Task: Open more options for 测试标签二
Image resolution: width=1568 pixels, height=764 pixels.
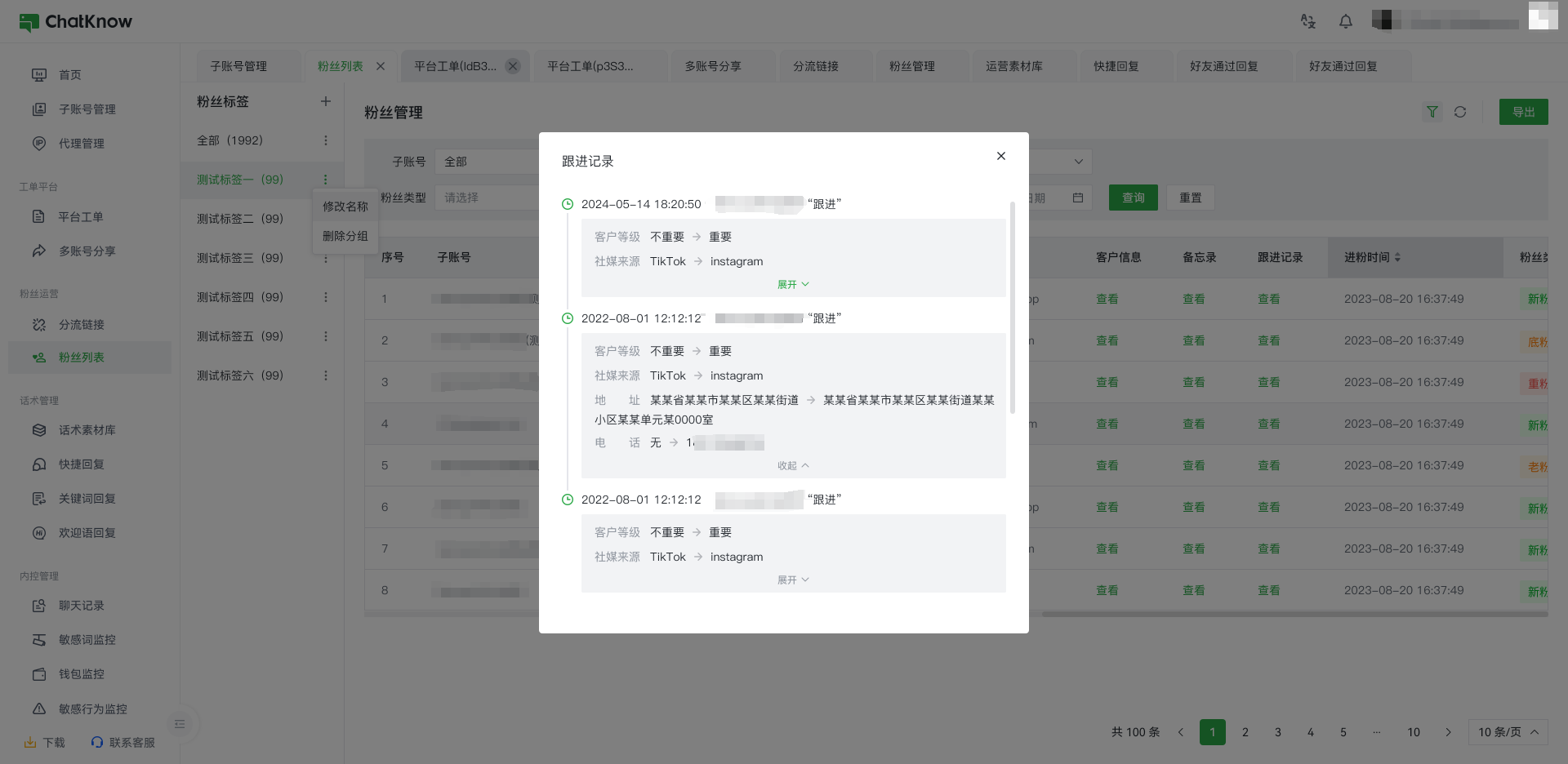Action: [x=325, y=219]
